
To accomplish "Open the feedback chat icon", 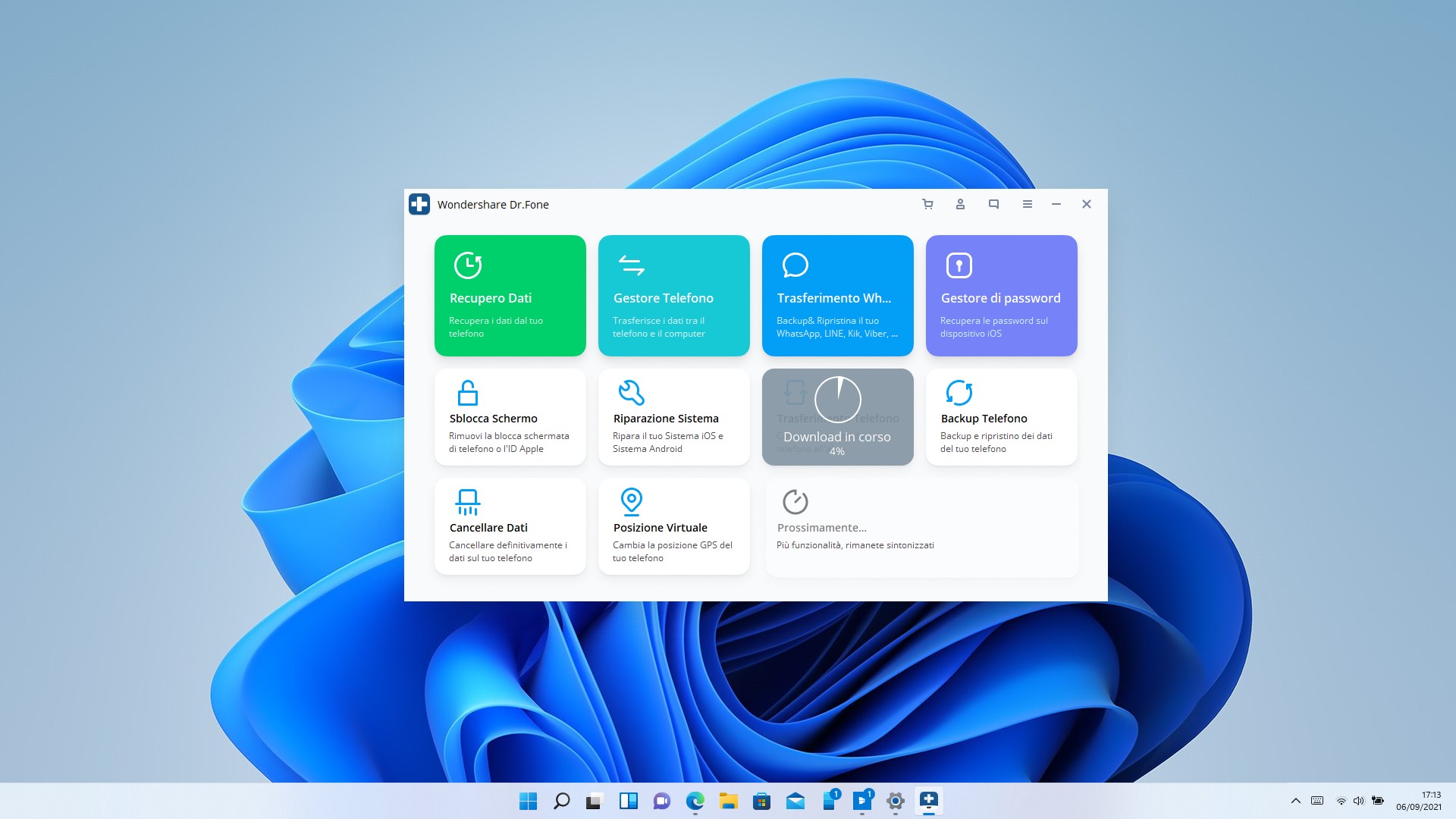I will click(993, 204).
